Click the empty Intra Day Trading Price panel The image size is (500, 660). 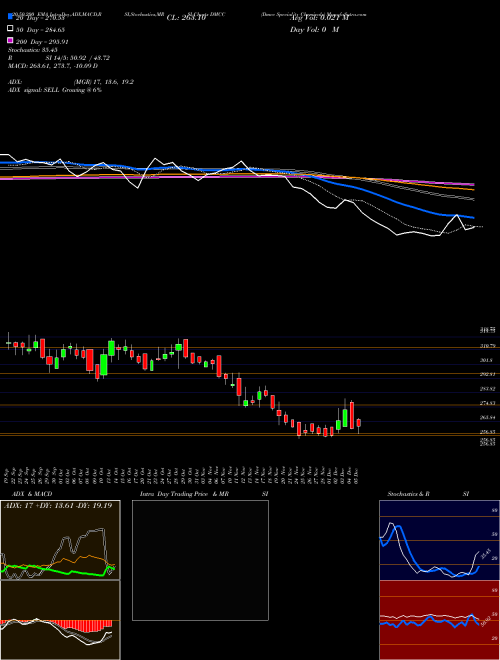(200, 560)
